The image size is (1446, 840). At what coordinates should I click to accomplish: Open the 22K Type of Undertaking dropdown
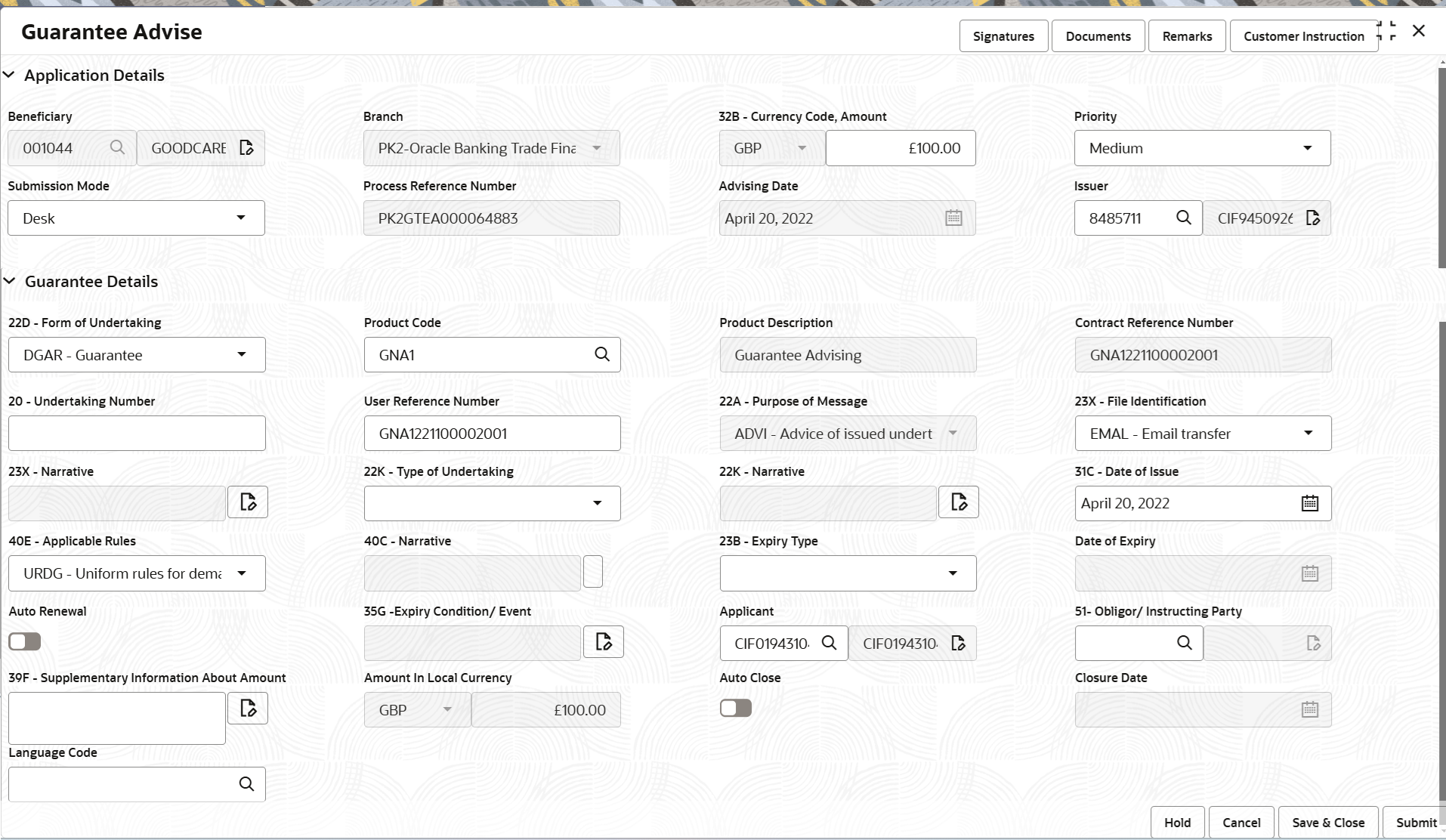(493, 503)
